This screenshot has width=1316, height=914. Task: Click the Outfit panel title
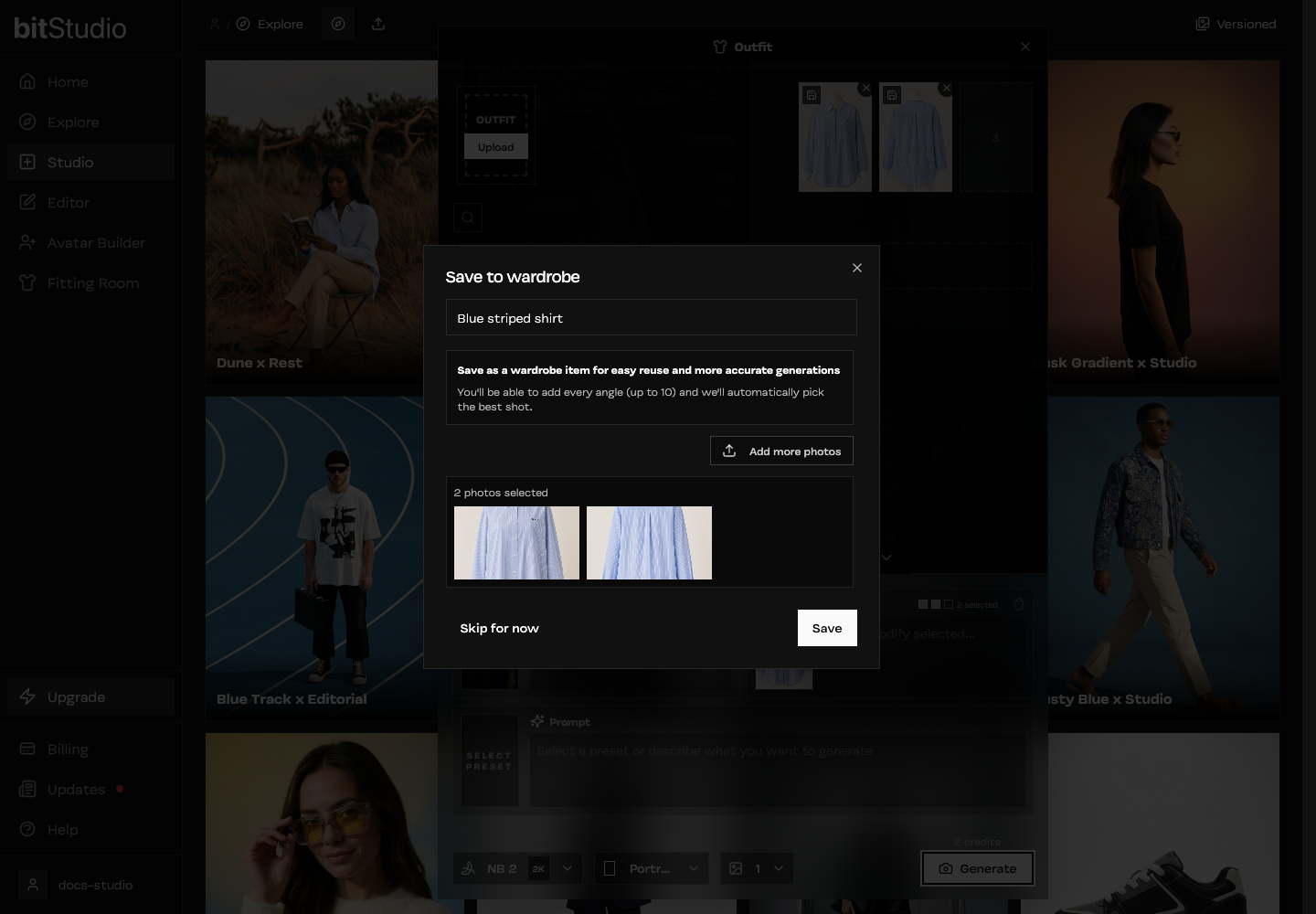point(743,47)
